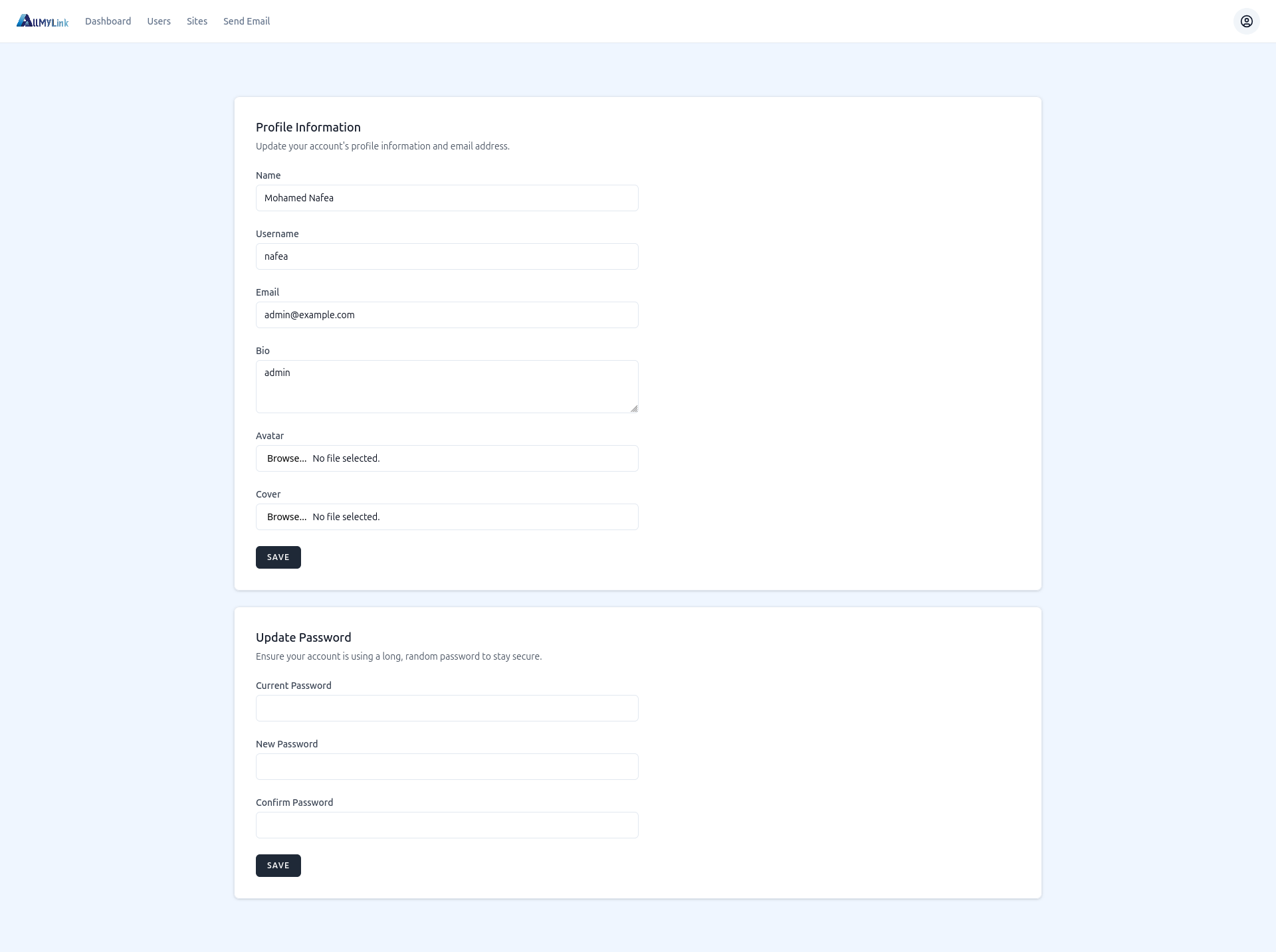
Task: Browse for an Avatar file
Action: tap(286, 458)
